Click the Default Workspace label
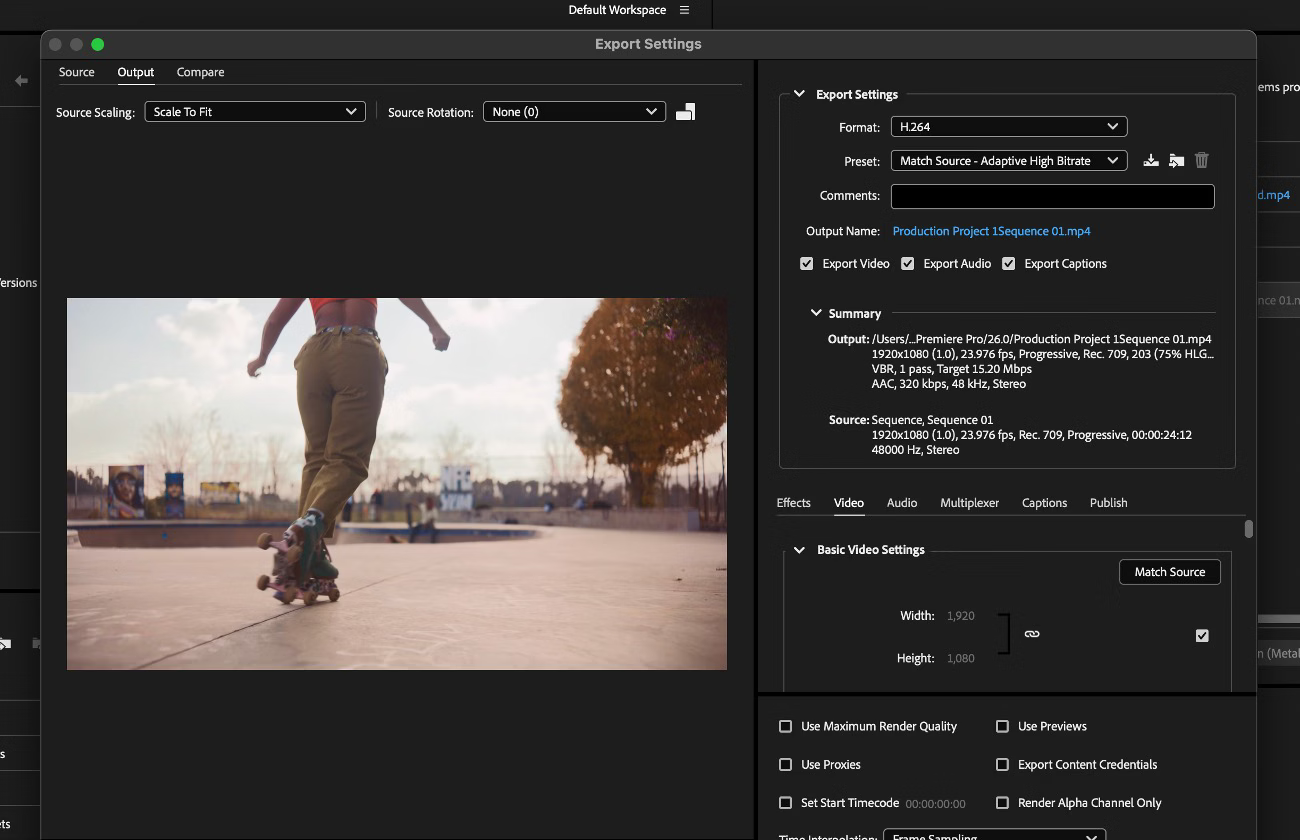 (617, 10)
